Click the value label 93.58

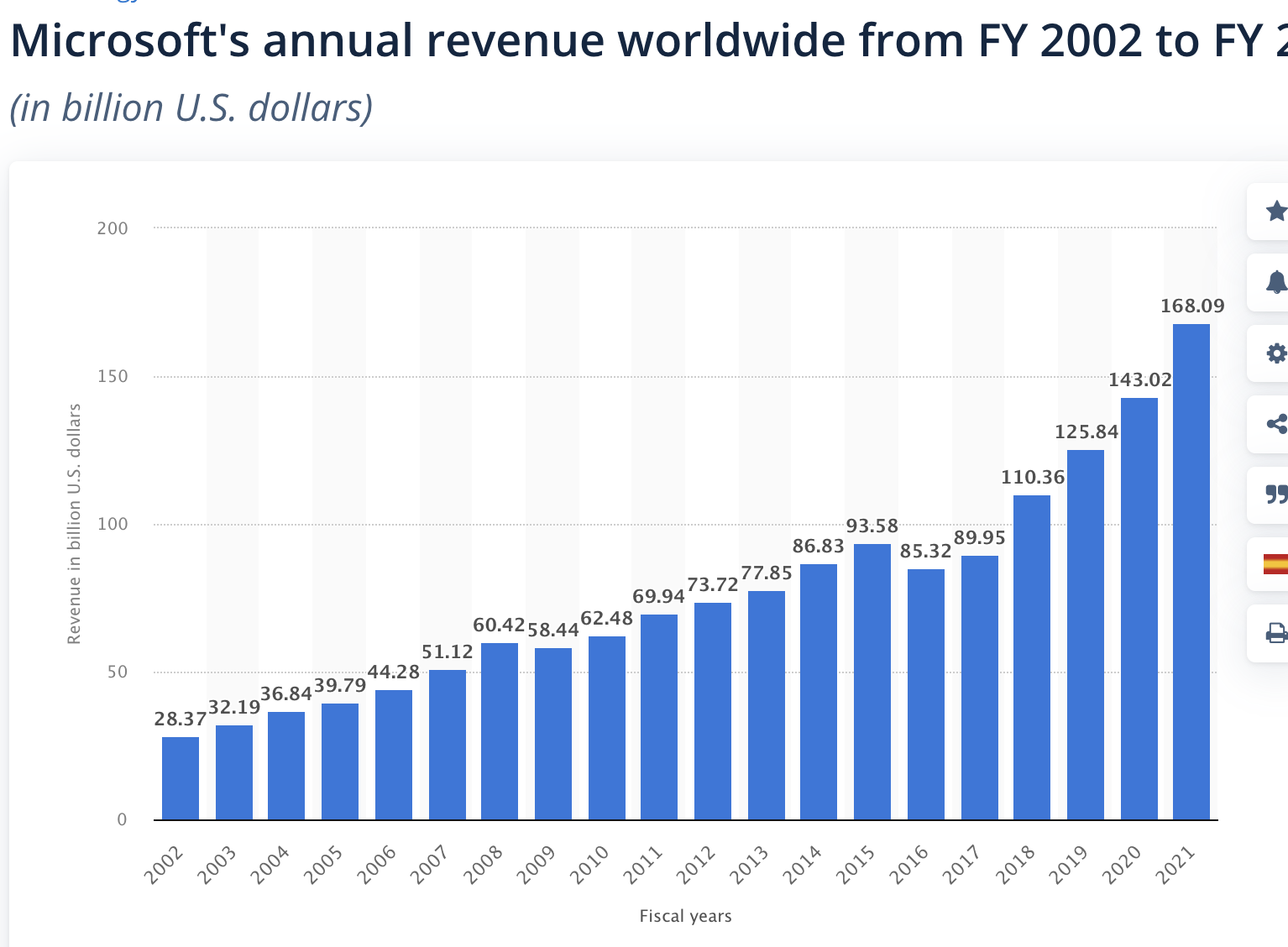coord(872,526)
